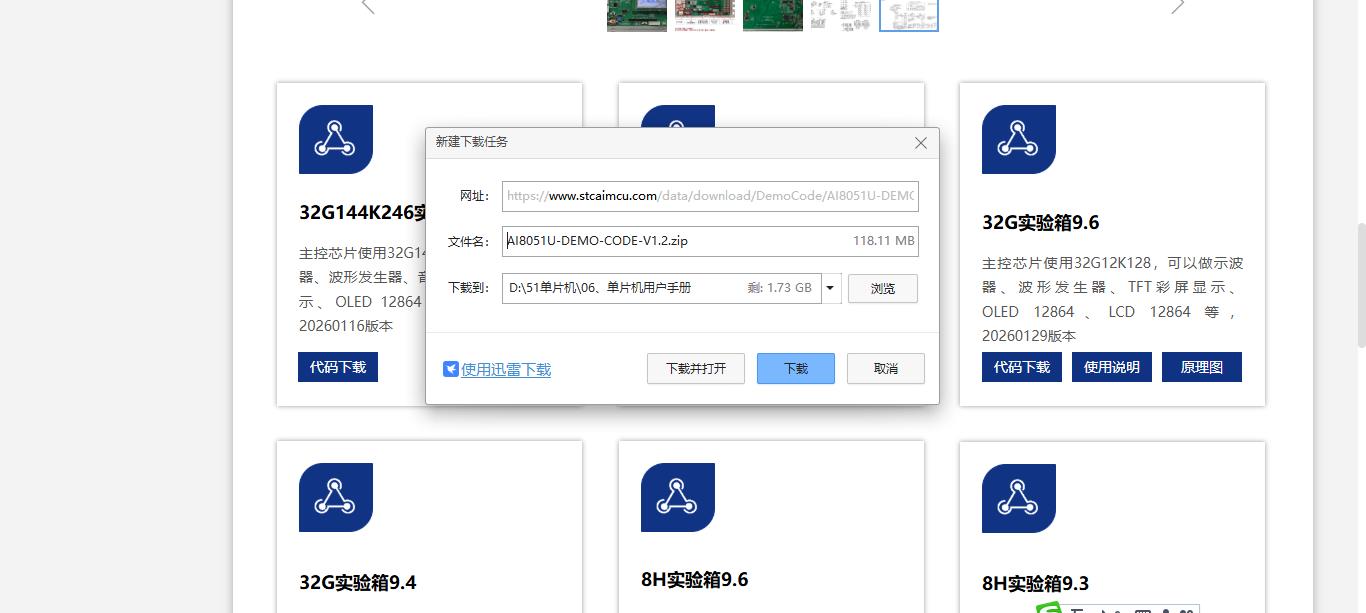The image size is (1366, 613).
Task: Cancel the download with 取消
Action: pos(885,368)
